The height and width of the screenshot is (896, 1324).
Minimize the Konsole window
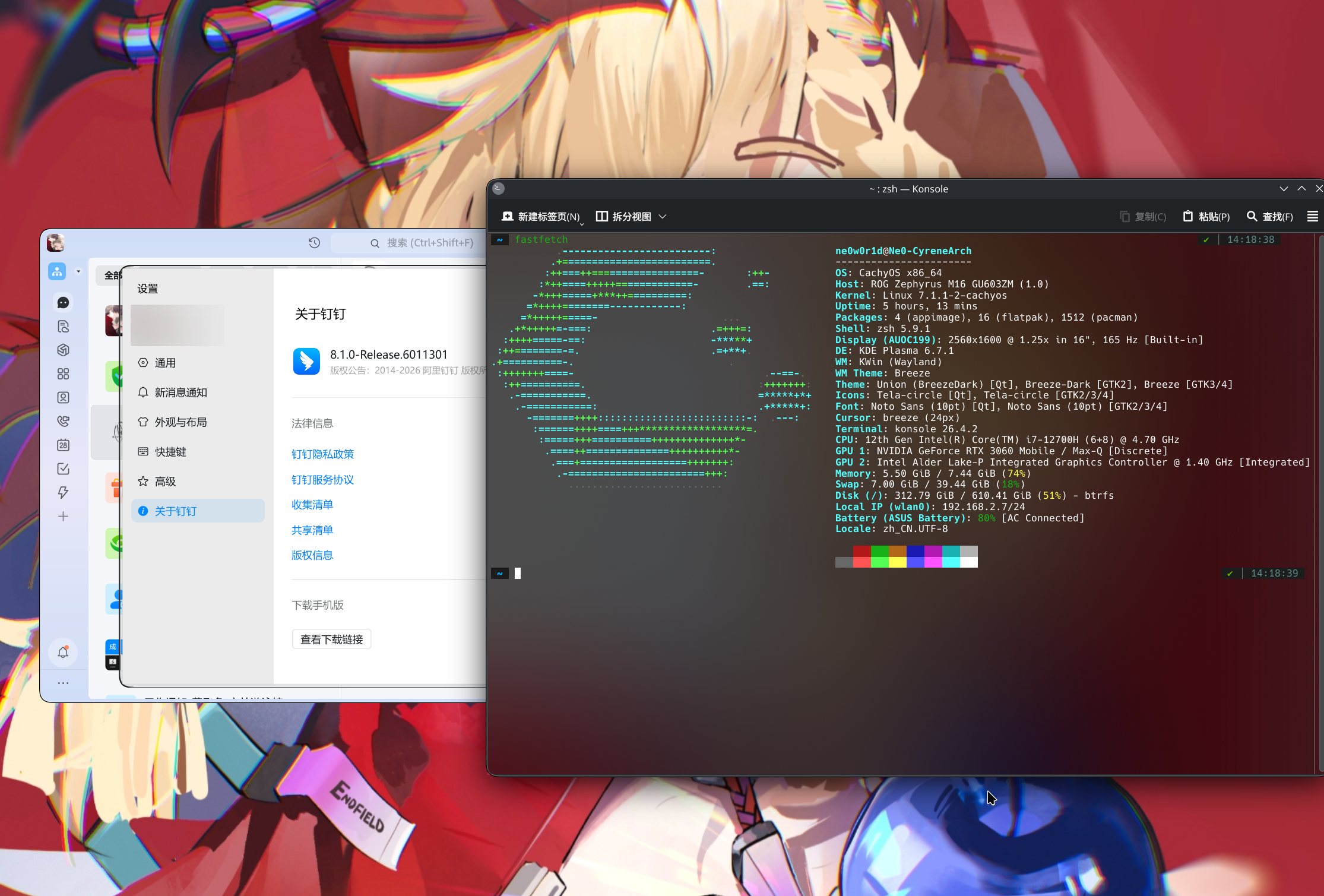pos(1284,189)
